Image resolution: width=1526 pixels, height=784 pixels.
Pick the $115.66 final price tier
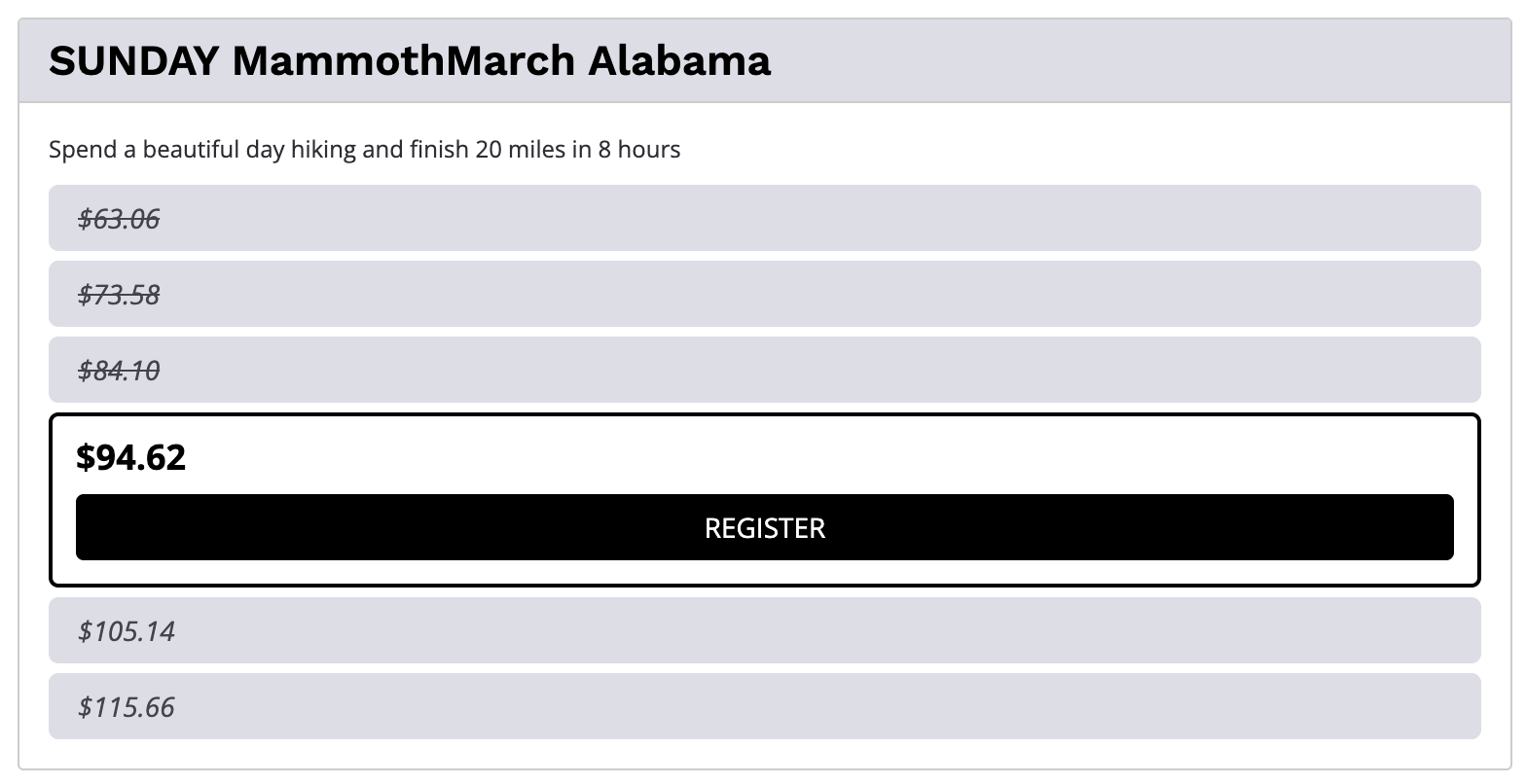pos(127,707)
